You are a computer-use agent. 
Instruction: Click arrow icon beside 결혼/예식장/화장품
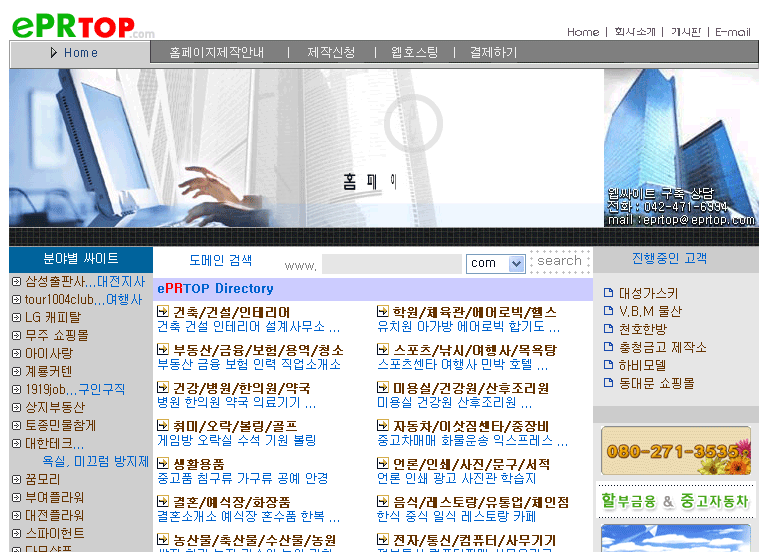[163, 501]
